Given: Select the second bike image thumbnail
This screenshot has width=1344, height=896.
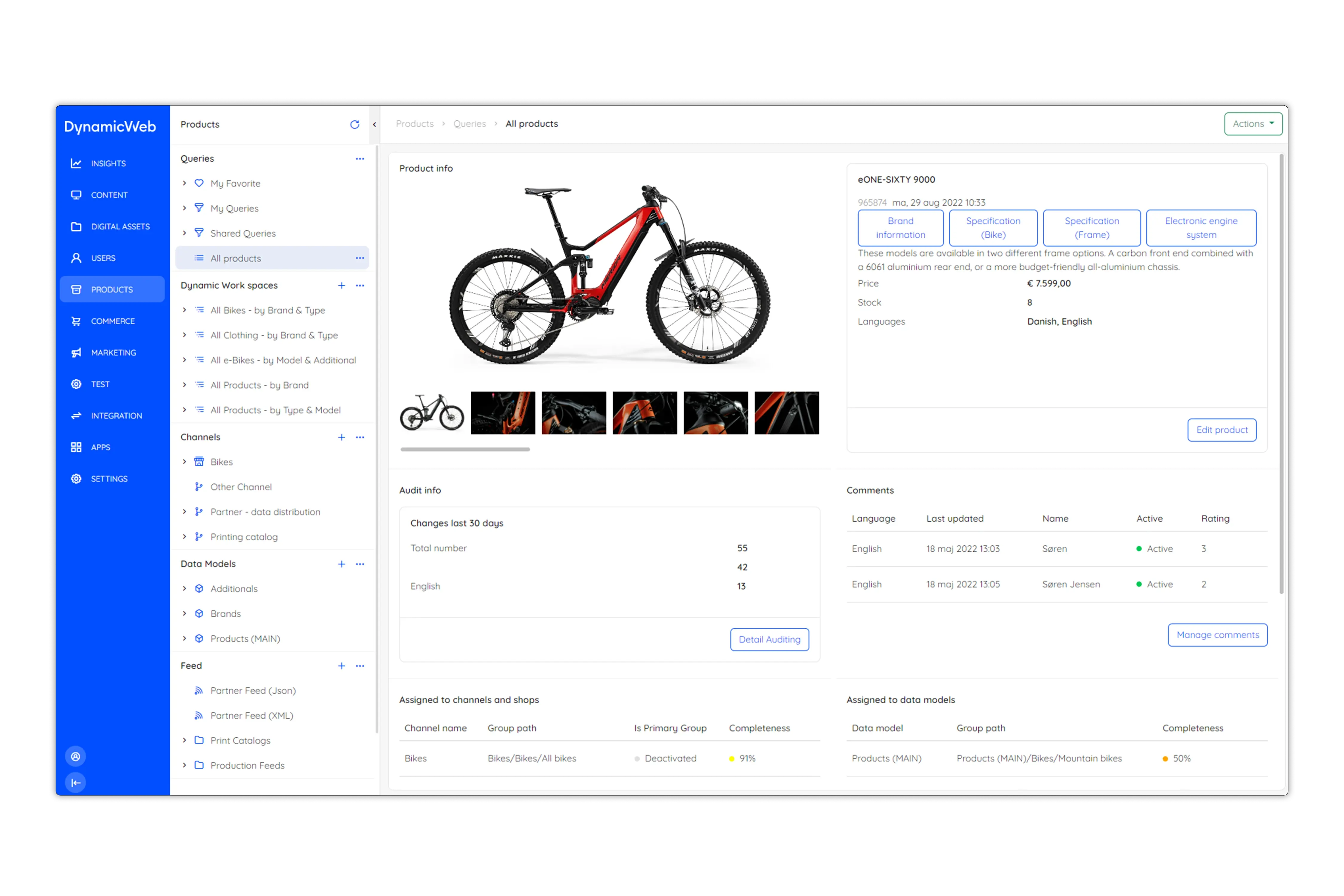Looking at the screenshot, I should [x=502, y=412].
